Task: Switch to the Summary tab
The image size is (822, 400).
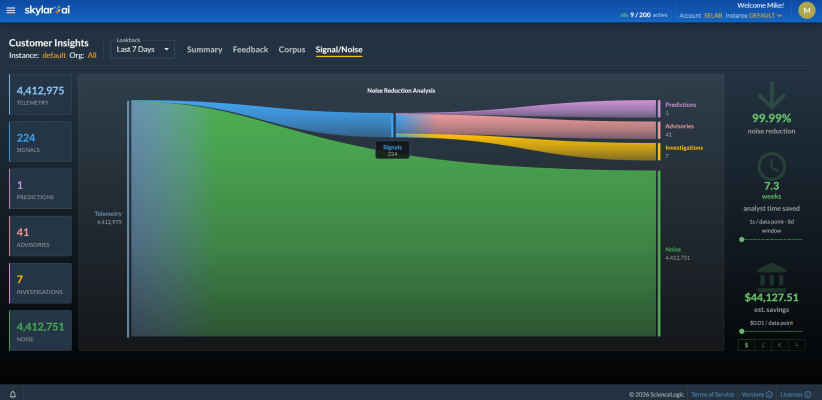Action: (x=204, y=49)
